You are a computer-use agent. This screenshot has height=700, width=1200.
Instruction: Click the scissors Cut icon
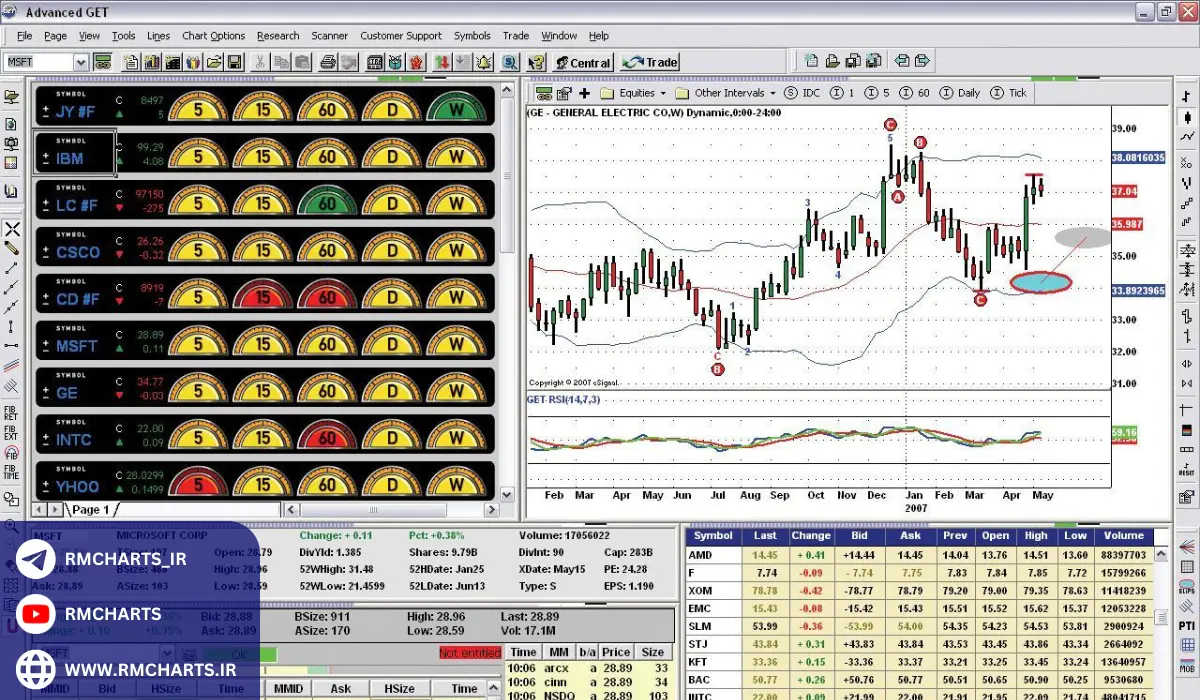tap(259, 62)
